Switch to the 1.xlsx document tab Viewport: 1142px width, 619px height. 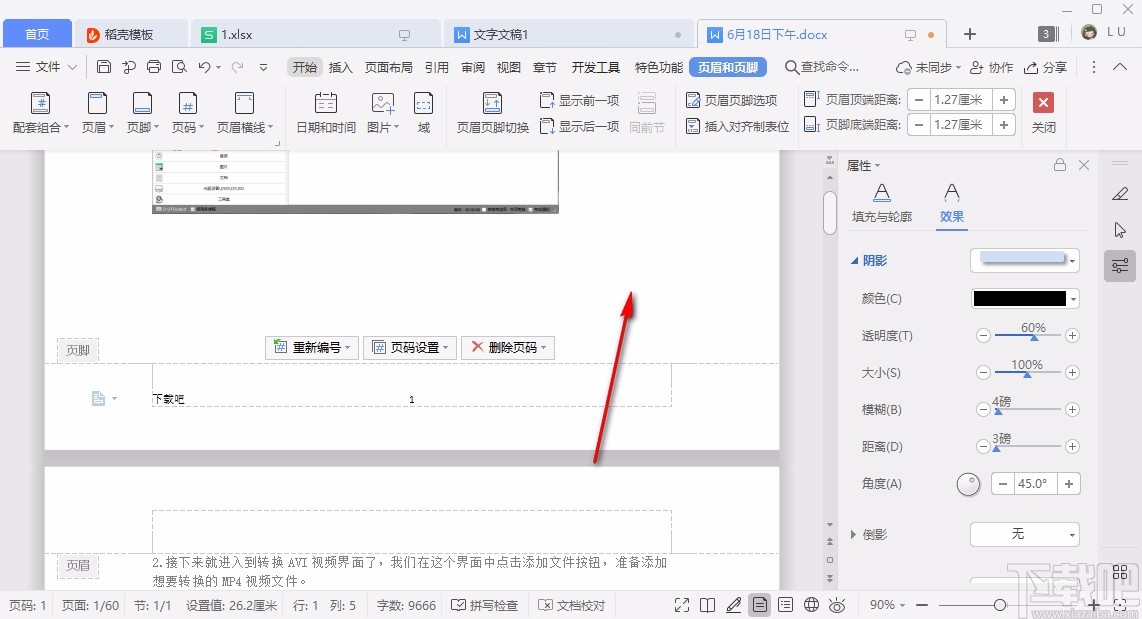pos(235,33)
